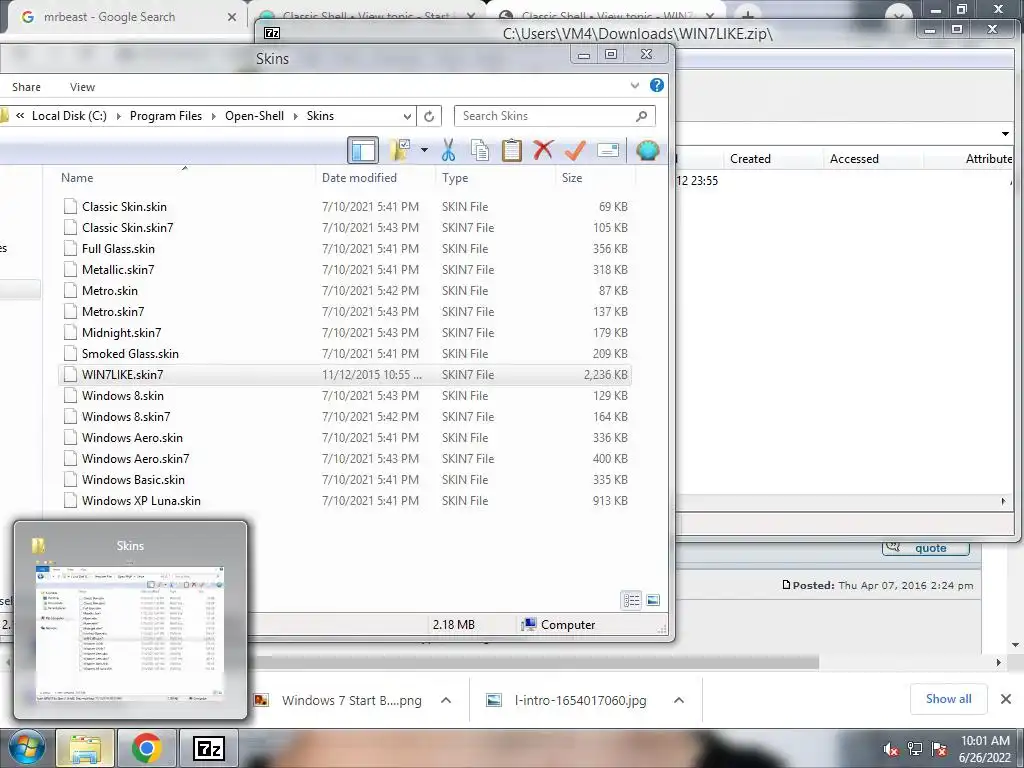
Task: Expand arrow after Program Files breadcrumb
Action: [214, 116]
